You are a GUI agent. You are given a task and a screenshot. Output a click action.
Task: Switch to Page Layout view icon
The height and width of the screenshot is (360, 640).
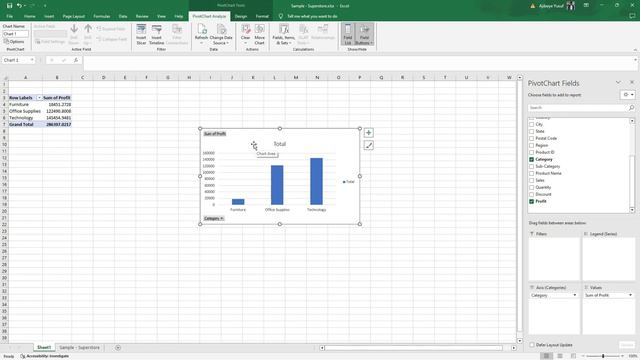click(x=560, y=356)
